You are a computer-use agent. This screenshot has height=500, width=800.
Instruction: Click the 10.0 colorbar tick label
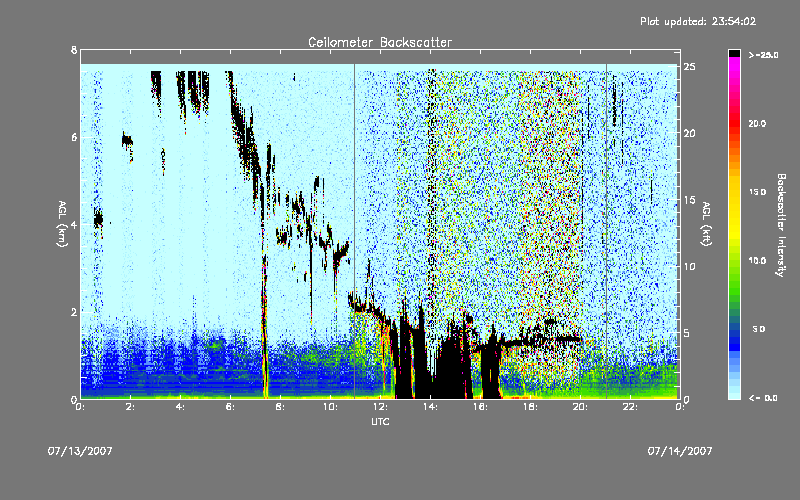pyautogui.click(x=757, y=260)
